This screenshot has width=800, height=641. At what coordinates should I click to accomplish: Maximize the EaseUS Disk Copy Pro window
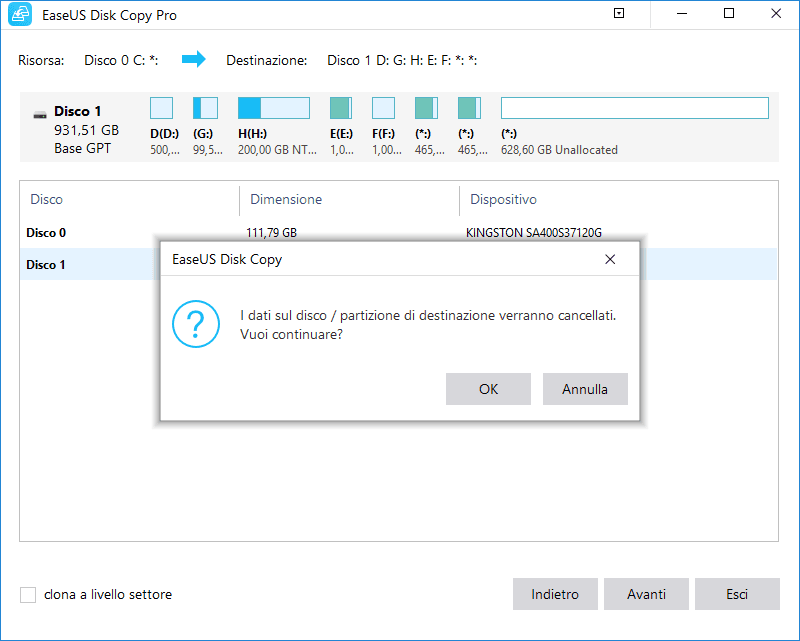pos(729,13)
